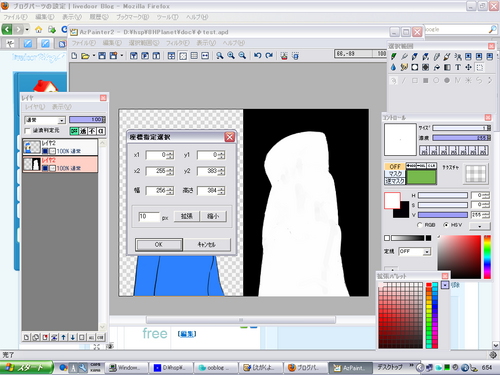Click OK in the coordinate selection dialog
This screenshot has height=375, width=500.
[159, 245]
